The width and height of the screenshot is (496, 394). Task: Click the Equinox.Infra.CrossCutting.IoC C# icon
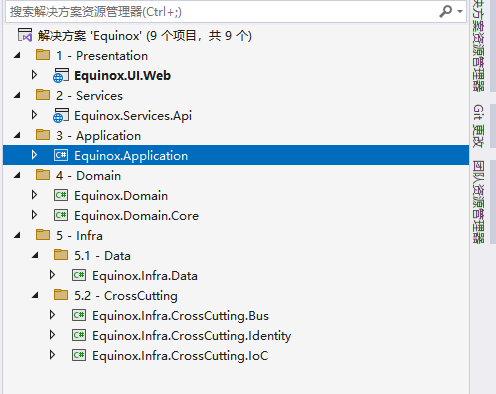click(79, 355)
